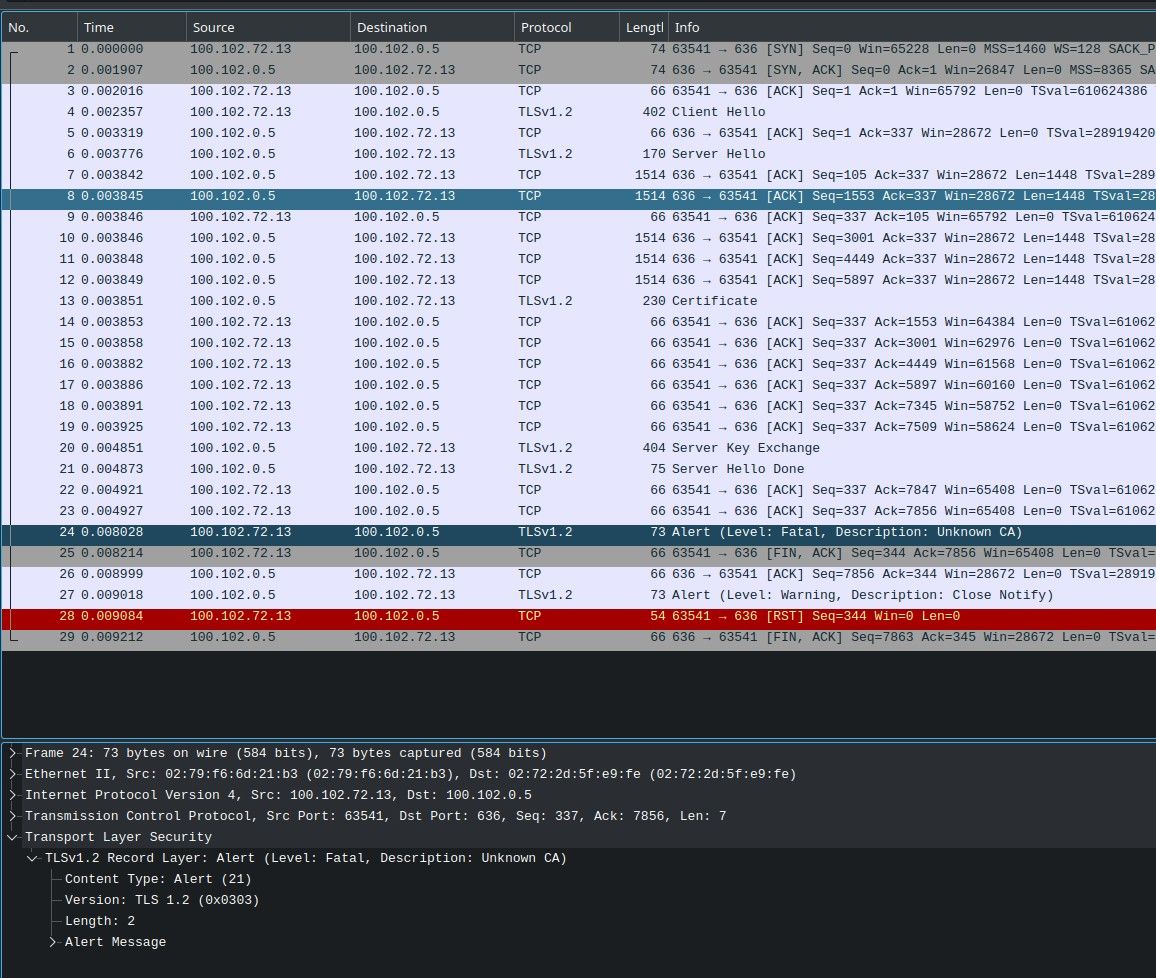
Task: Sort packets by the Length column header
Action: pos(644,27)
